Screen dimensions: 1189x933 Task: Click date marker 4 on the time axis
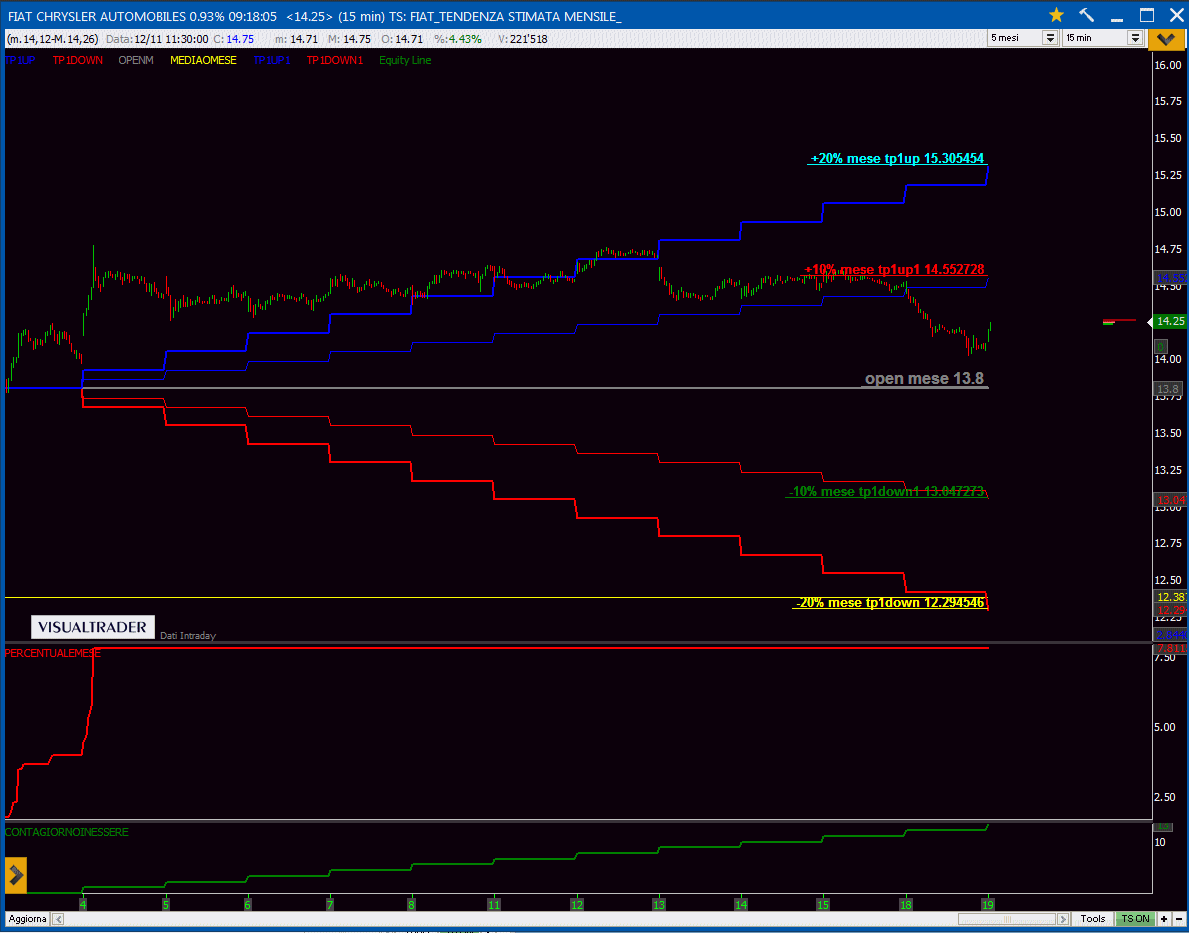click(83, 905)
